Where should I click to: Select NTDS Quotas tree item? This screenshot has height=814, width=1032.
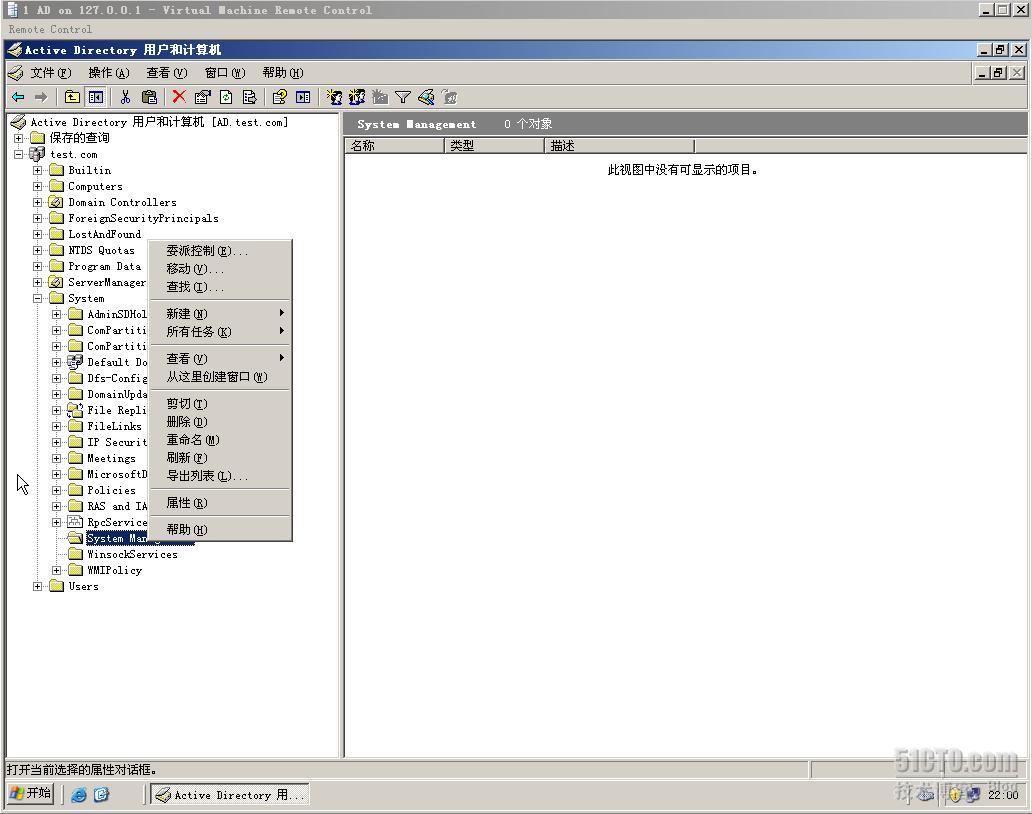click(x=101, y=250)
